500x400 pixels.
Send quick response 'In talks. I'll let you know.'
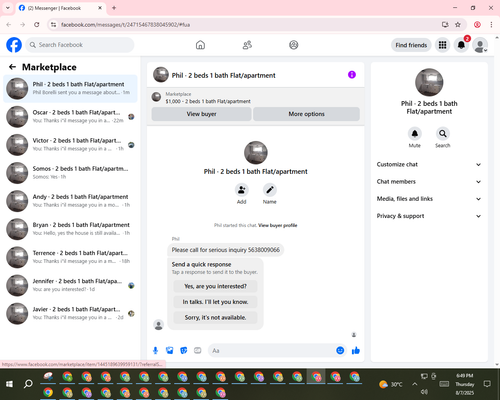coord(215,302)
